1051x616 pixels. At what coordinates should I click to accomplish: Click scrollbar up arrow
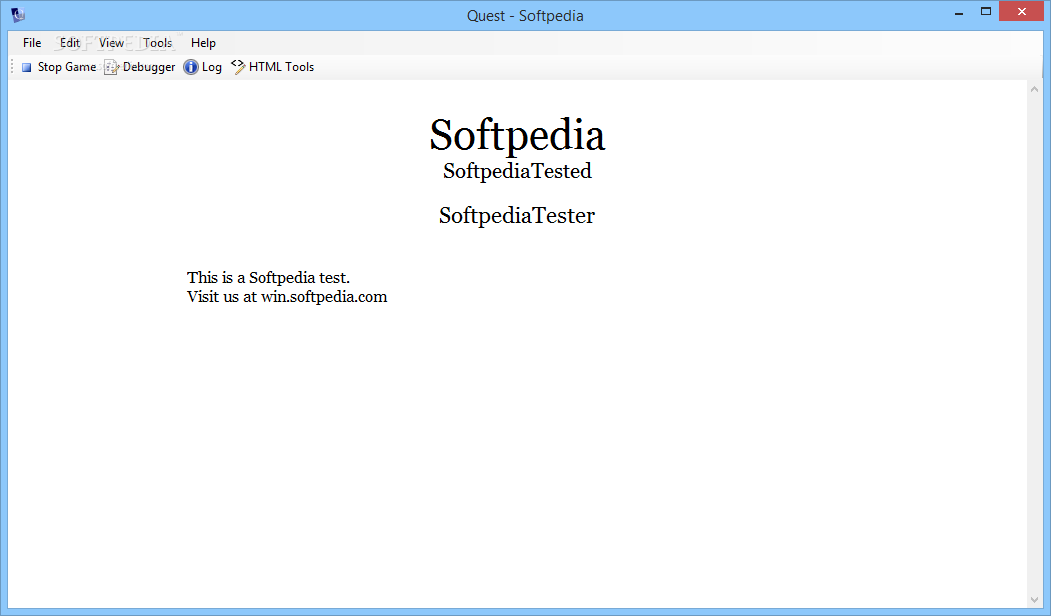1034,89
